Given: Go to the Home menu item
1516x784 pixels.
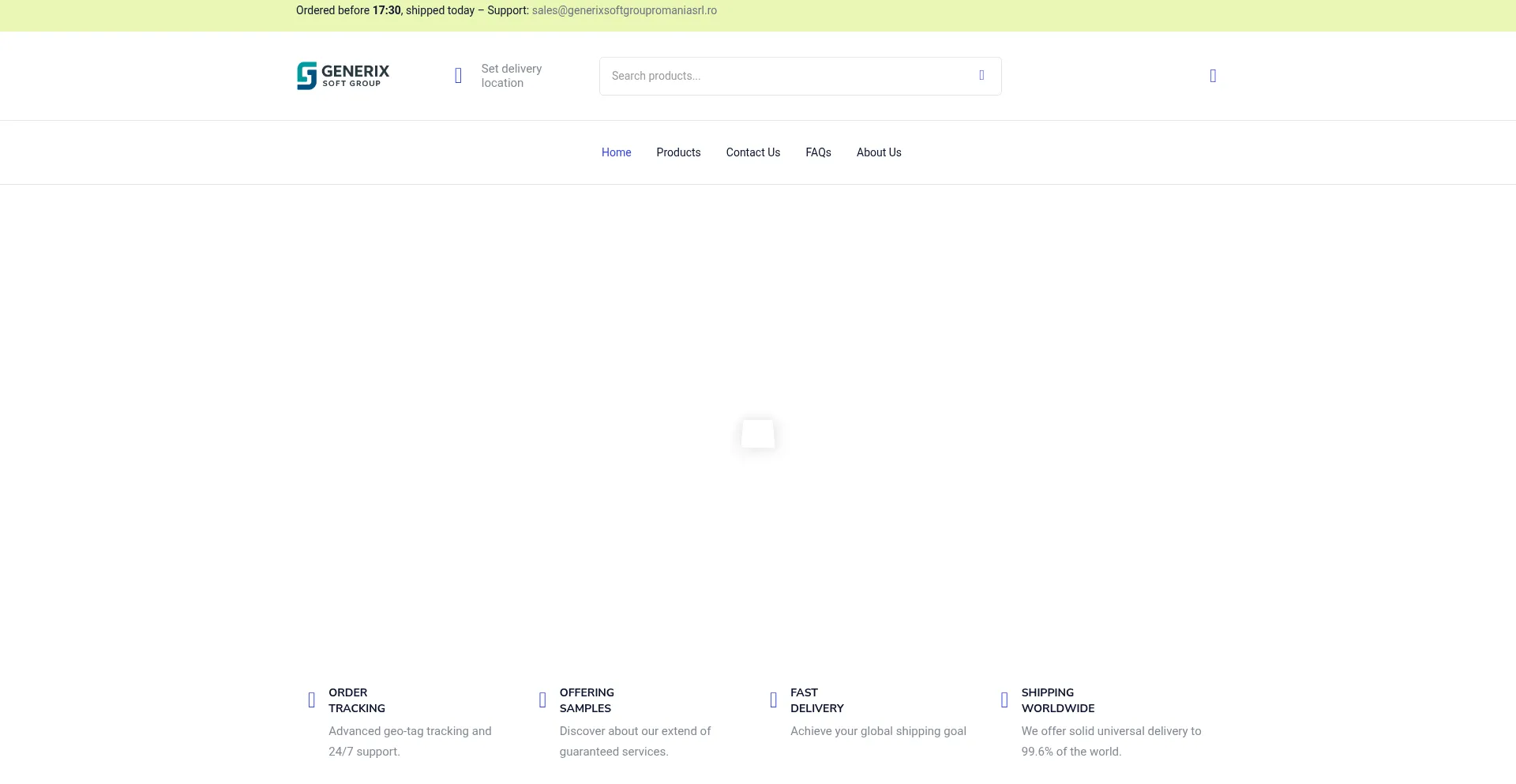Looking at the screenshot, I should (x=616, y=152).
